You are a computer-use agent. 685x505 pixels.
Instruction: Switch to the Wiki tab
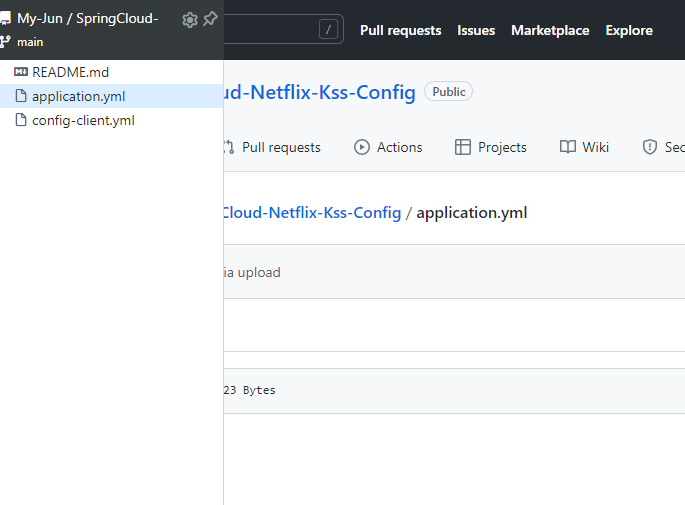584,147
